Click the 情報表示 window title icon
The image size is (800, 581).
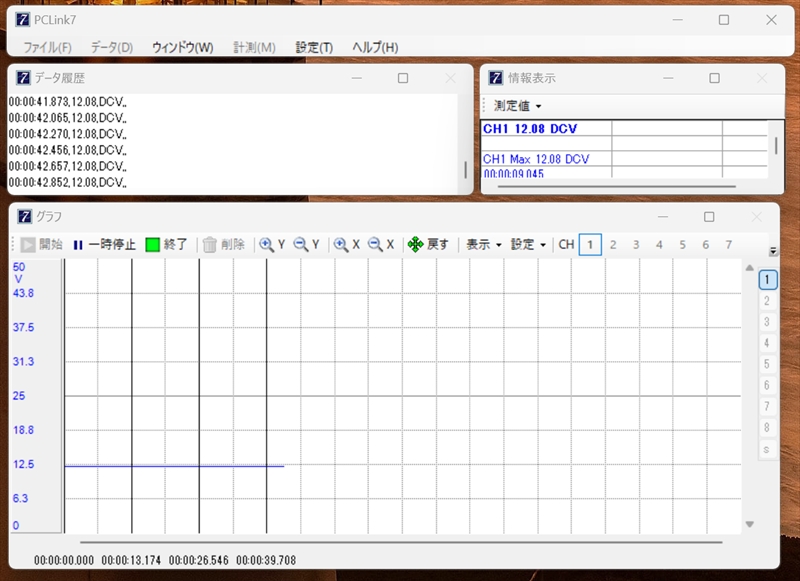[496, 78]
